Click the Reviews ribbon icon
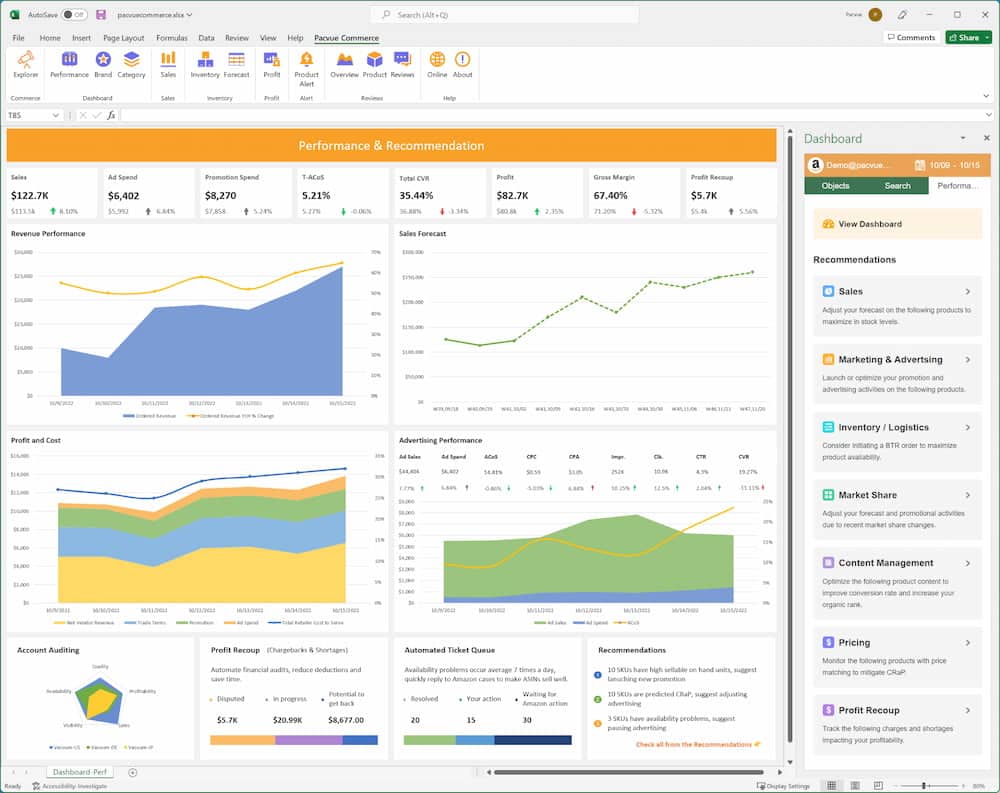The width and height of the screenshot is (1000, 793). point(402,64)
